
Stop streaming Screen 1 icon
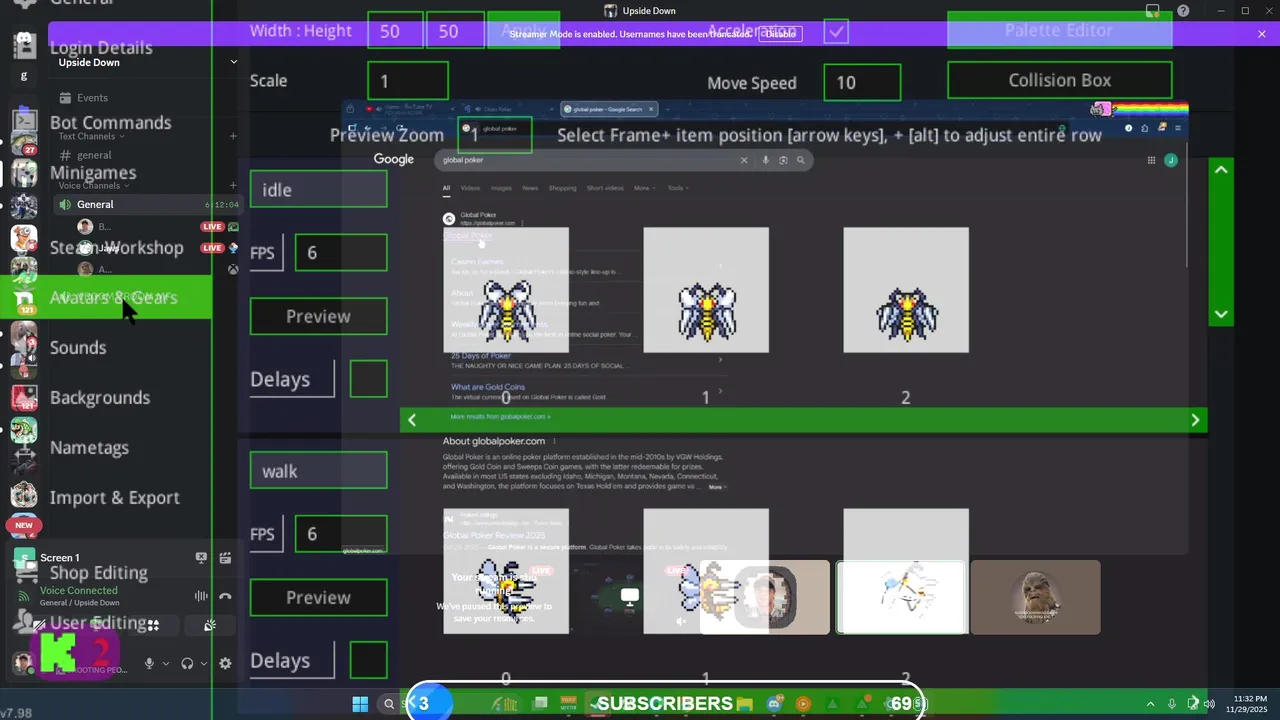tap(201, 558)
